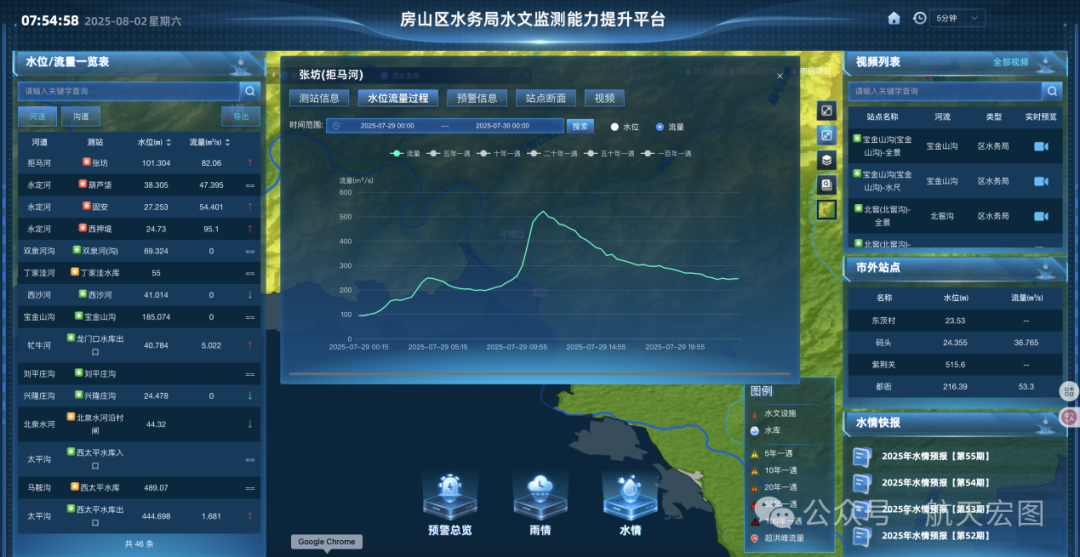Open 2025年水情预报【第55期】 report link
Image resolution: width=1080 pixels, height=557 pixels.
pos(935,457)
